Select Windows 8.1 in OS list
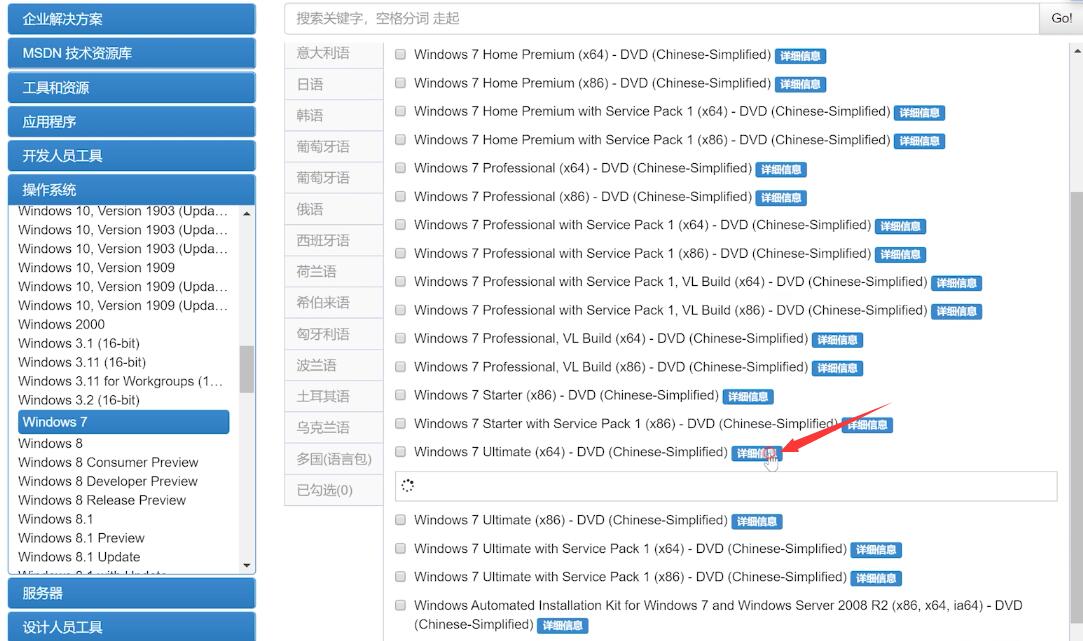This screenshot has width=1083, height=641. pos(56,519)
